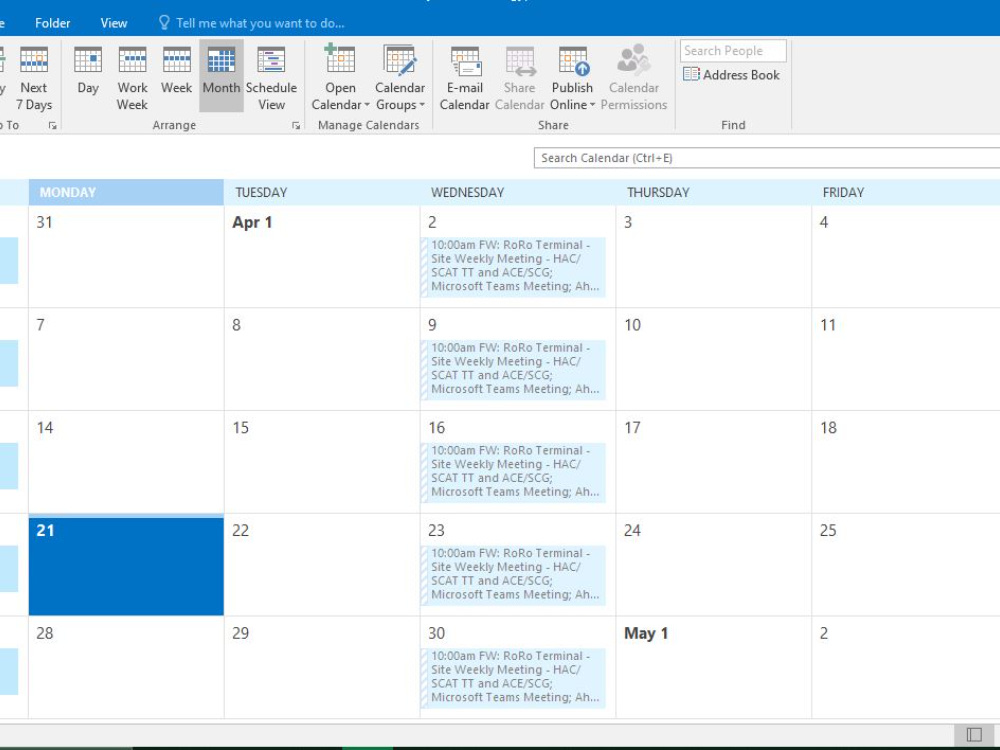Select the Thursday column header

coord(714,193)
